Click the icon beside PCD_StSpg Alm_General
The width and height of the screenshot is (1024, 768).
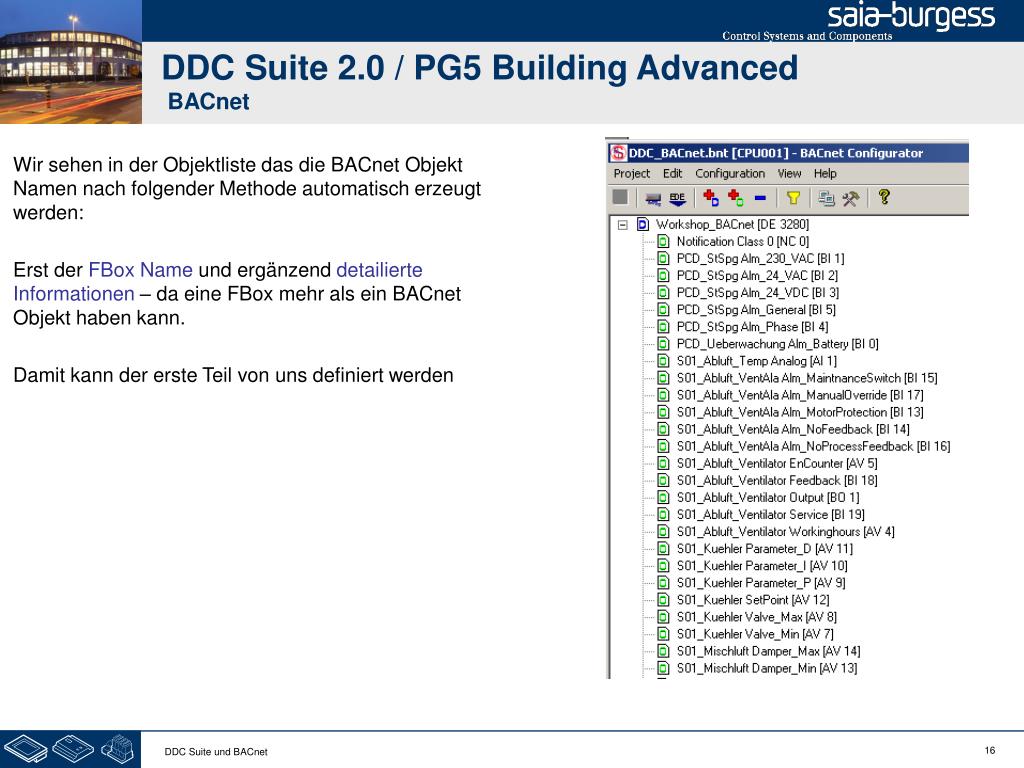tap(664, 310)
